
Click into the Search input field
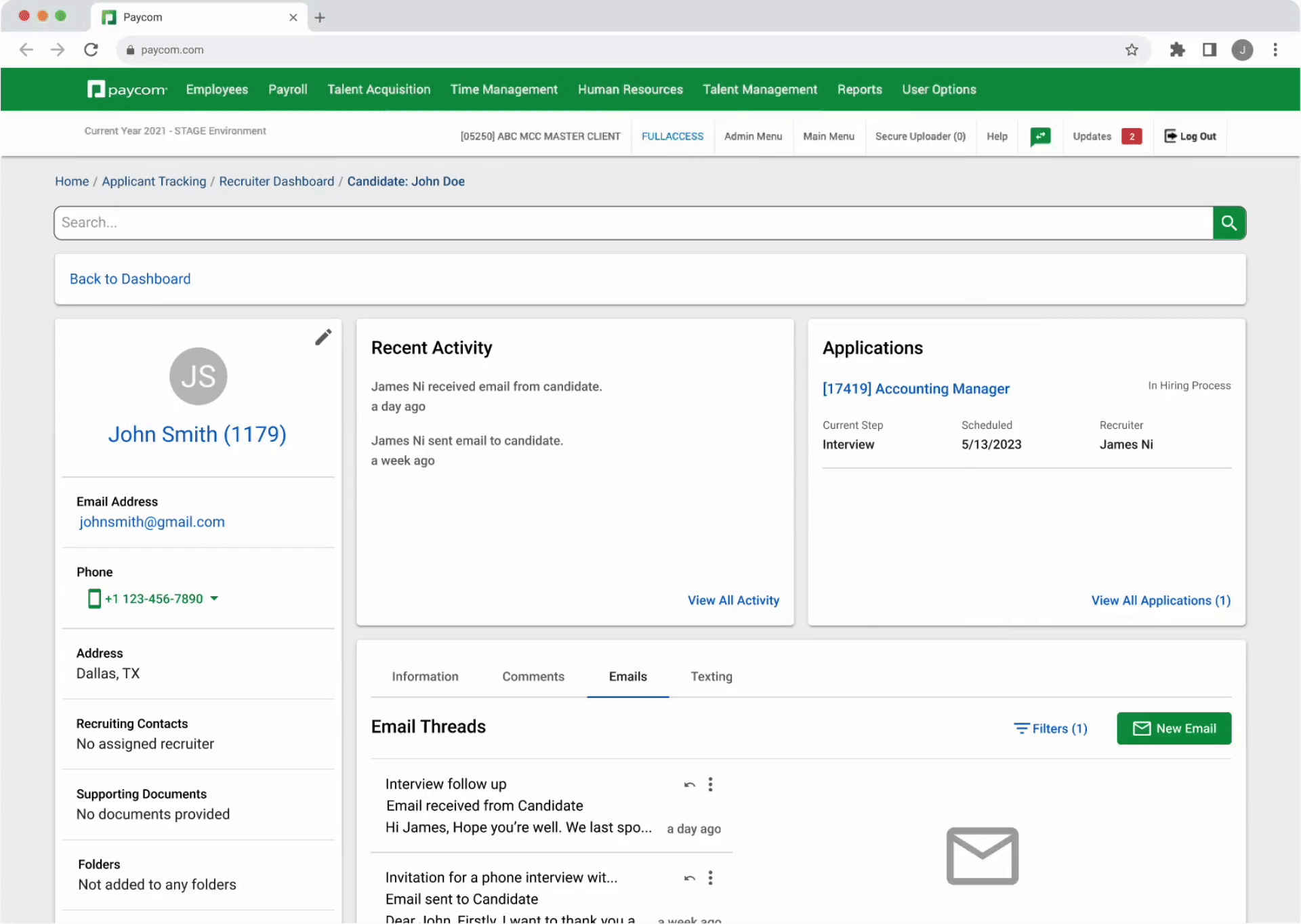point(630,223)
